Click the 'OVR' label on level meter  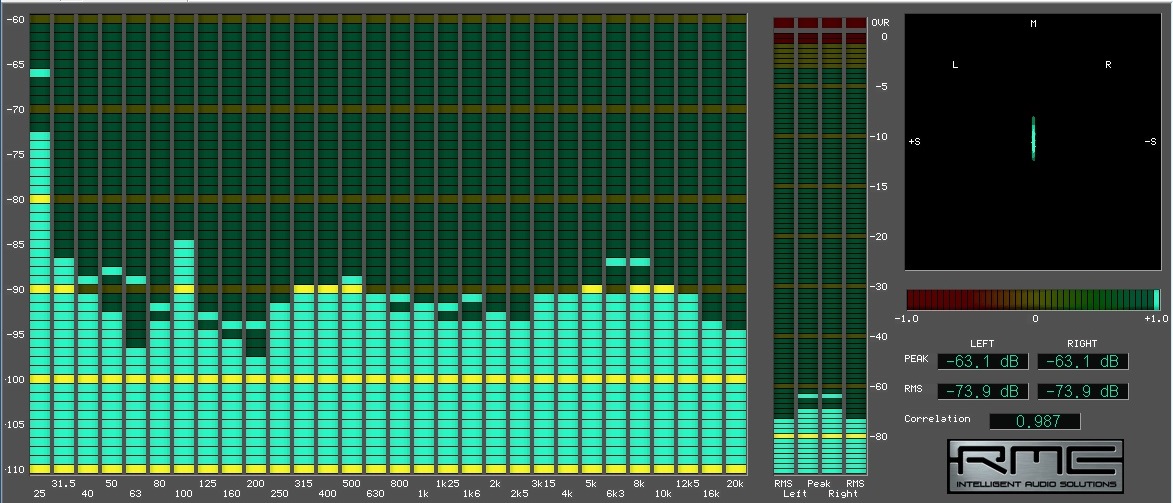click(880, 23)
